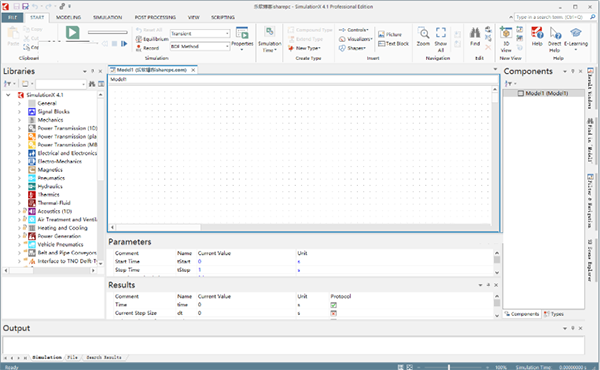Click the step-forward simulation control
This screenshot has height=370, width=600.
point(124,44)
